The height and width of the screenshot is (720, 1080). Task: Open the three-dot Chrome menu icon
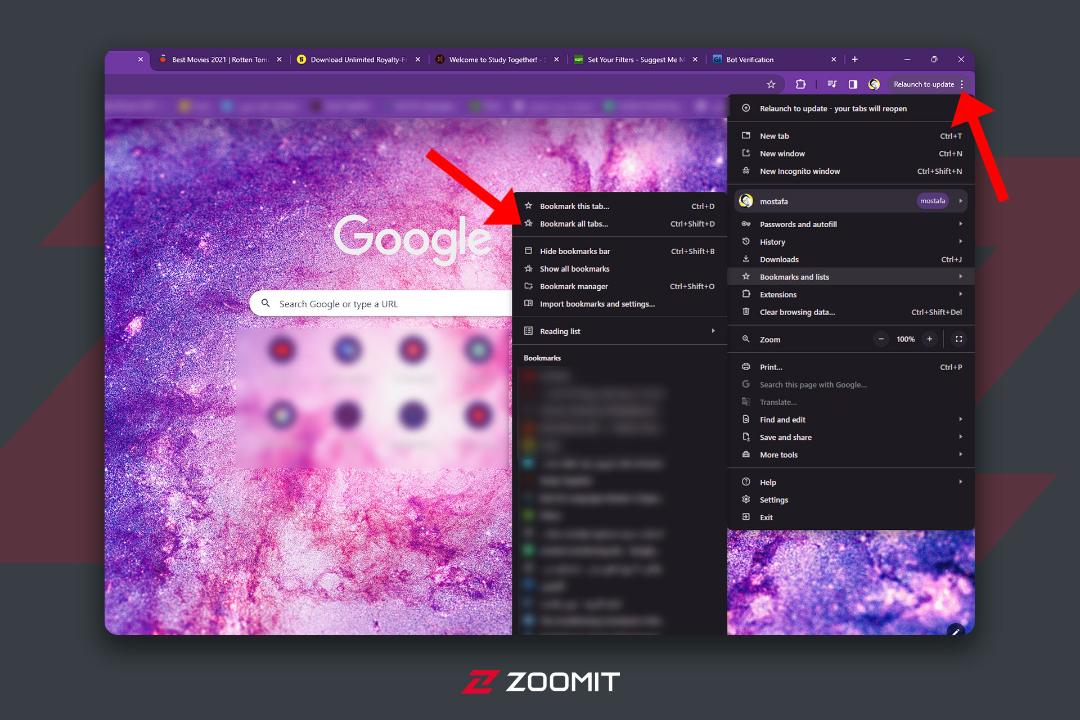pos(962,84)
